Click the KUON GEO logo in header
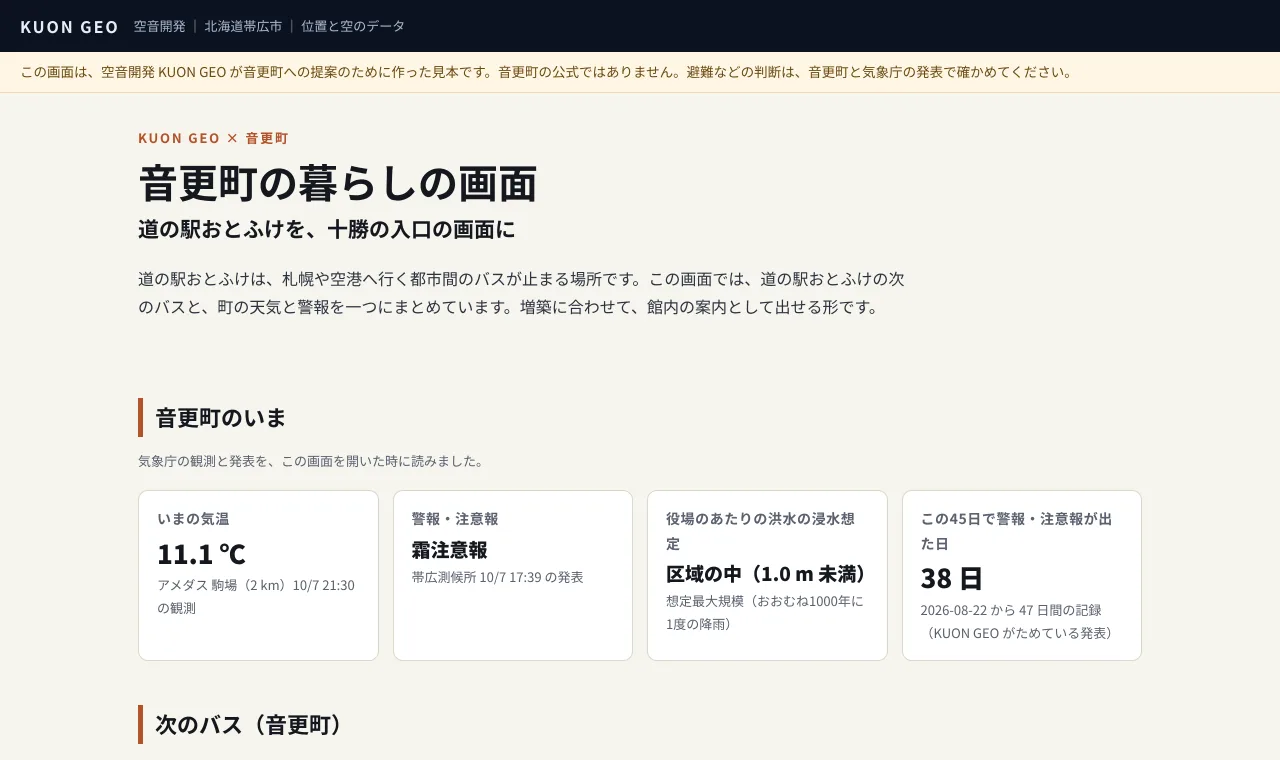1280x760 pixels. coord(70,27)
